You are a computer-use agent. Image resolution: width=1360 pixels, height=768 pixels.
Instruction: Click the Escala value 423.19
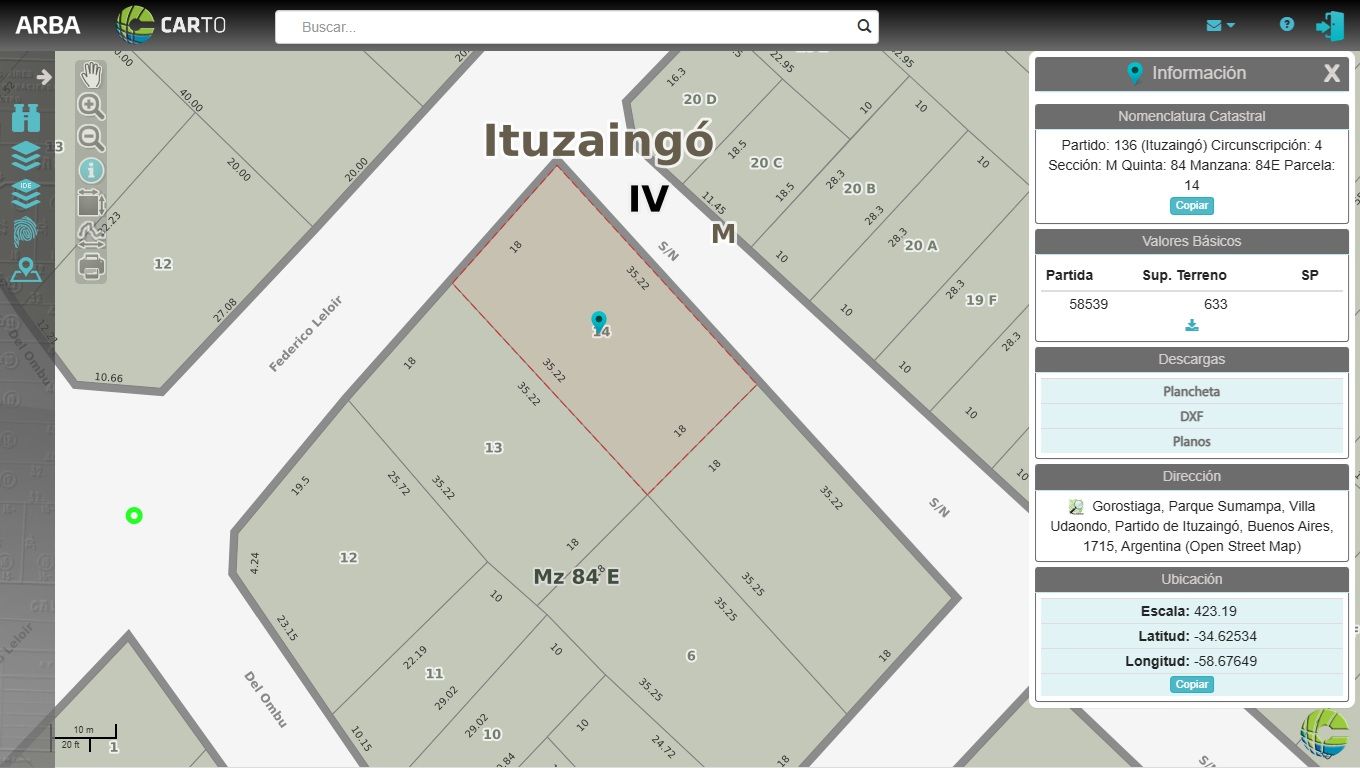click(1215, 611)
